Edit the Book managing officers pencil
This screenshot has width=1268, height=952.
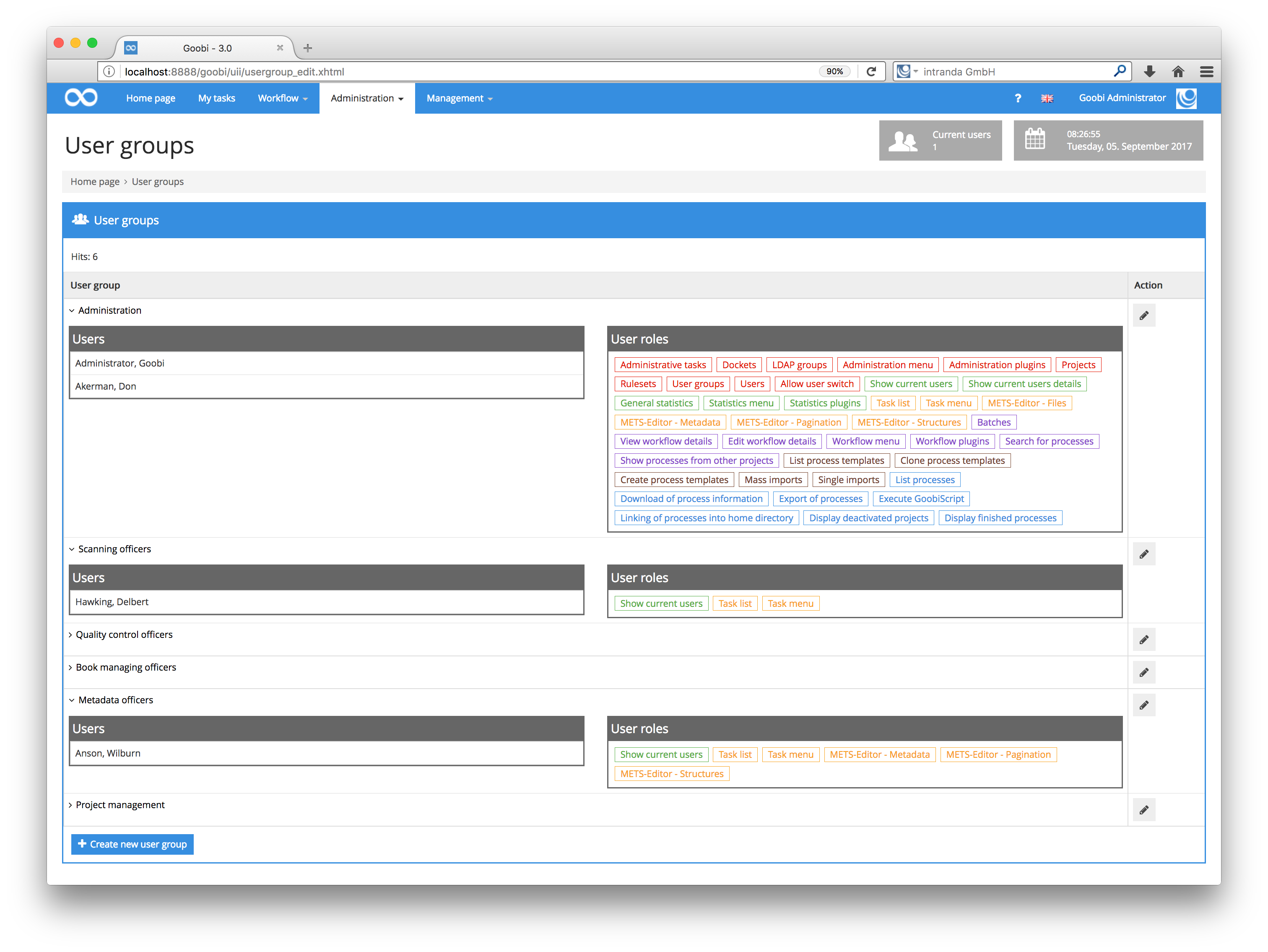pyautogui.click(x=1143, y=672)
